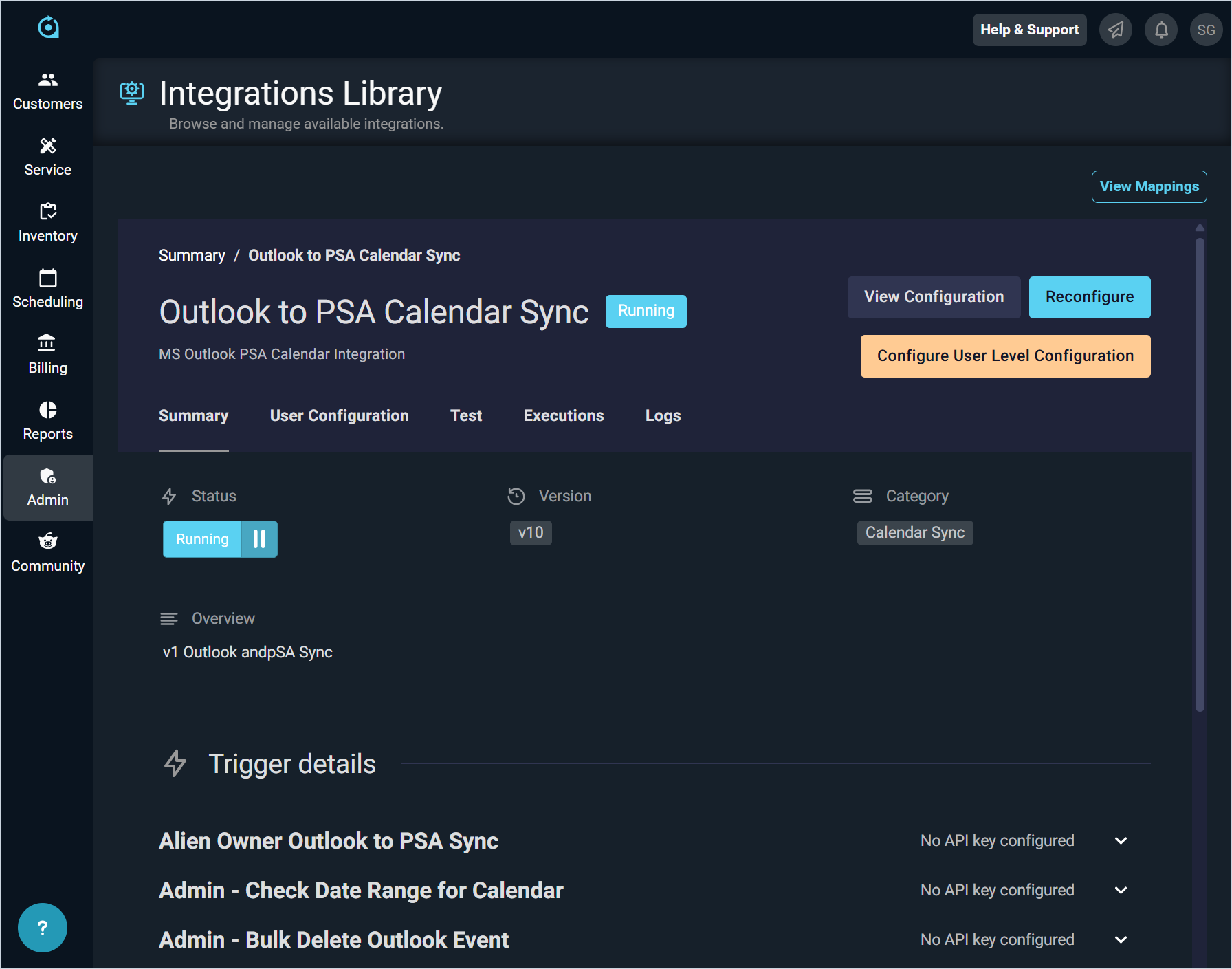Open the Service tools section

(x=47, y=157)
